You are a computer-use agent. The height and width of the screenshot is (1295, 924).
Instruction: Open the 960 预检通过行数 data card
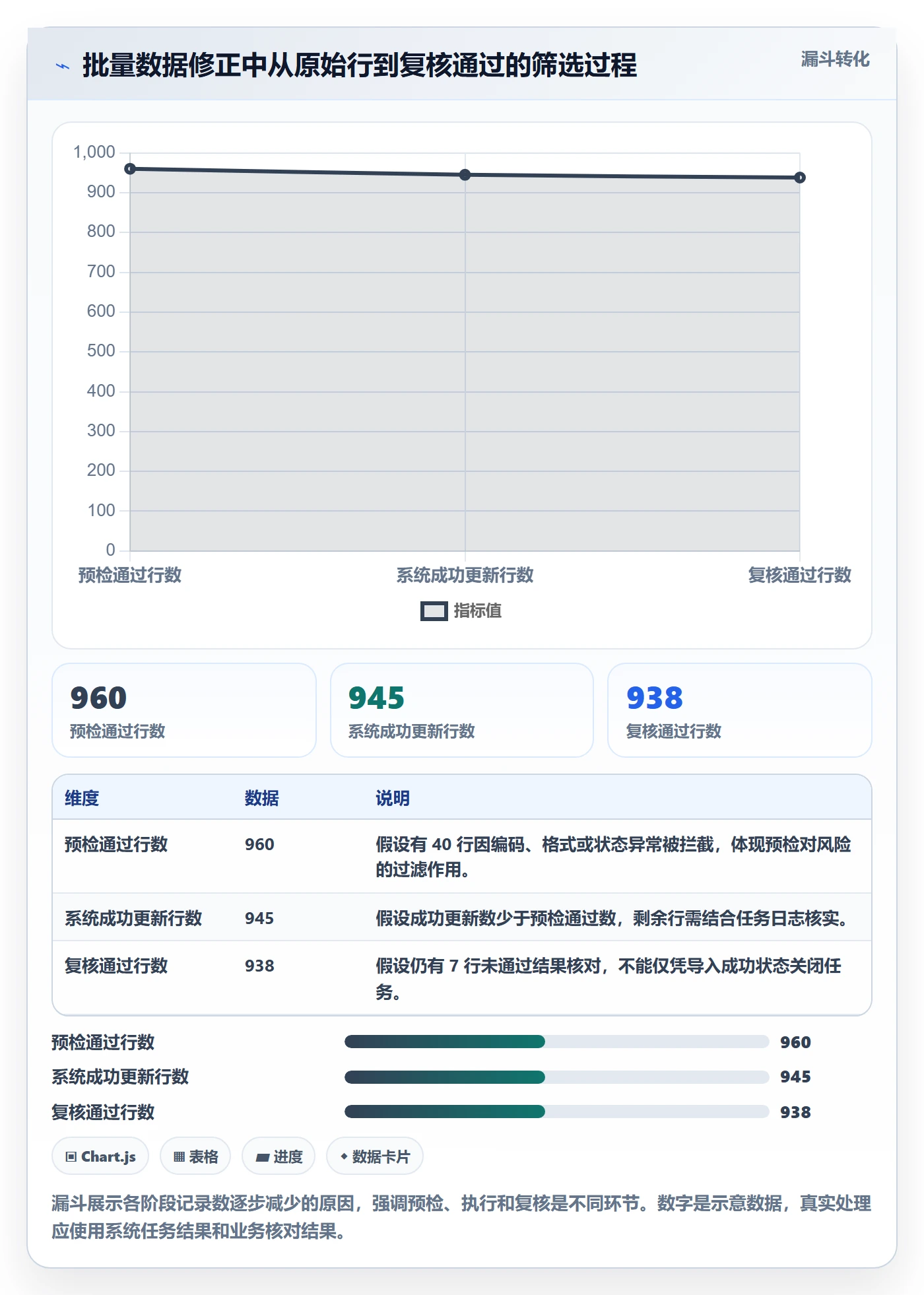pos(184,710)
